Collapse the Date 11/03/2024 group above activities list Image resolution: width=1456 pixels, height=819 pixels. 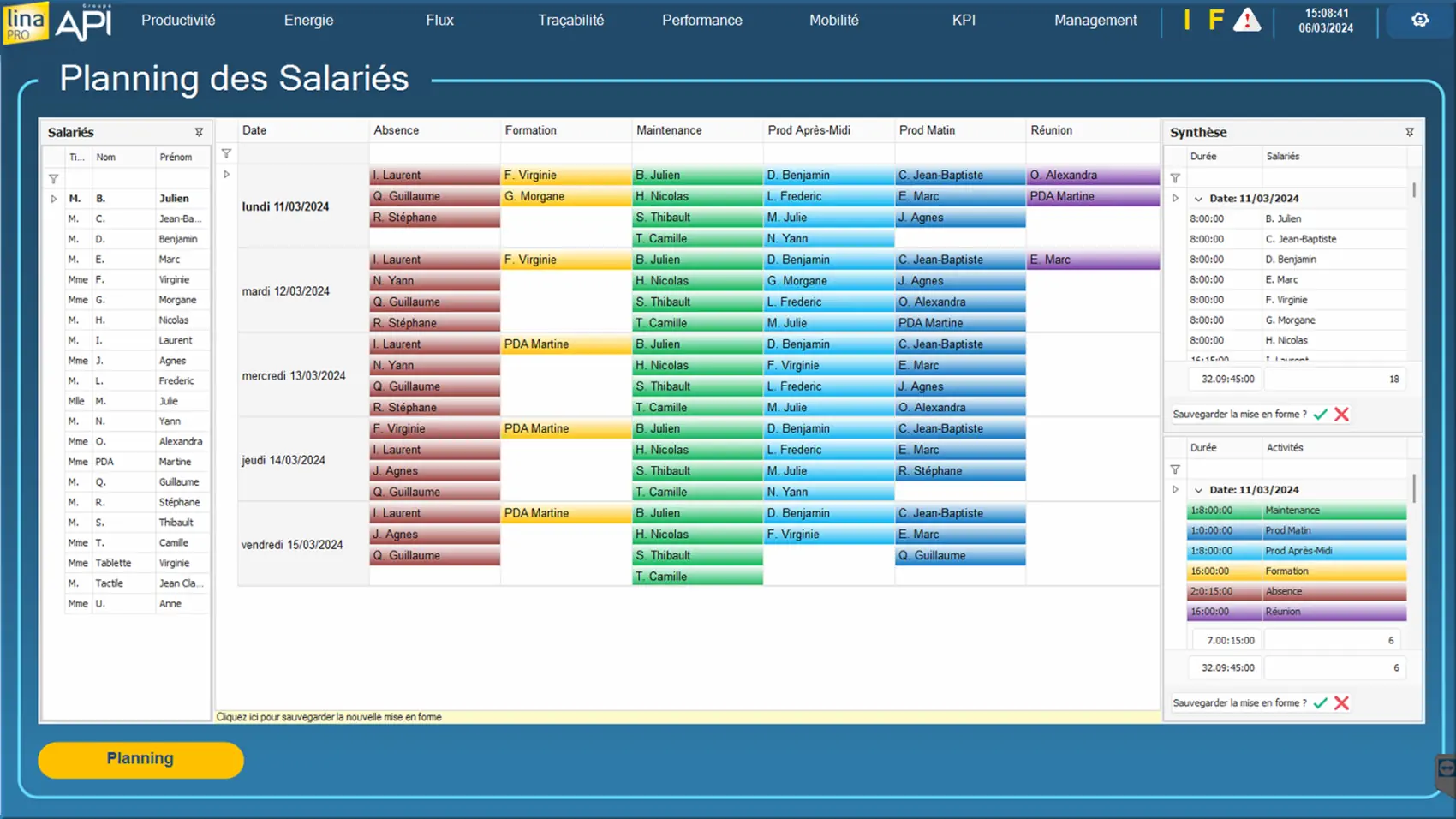point(1198,490)
